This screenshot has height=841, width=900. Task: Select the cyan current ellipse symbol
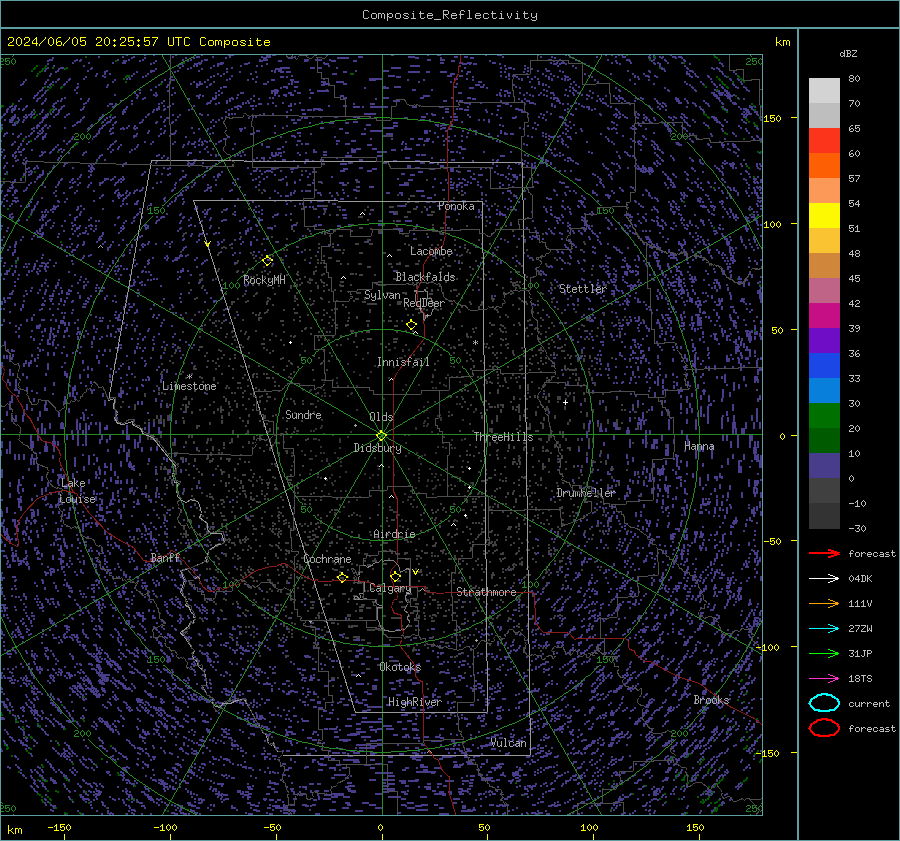[x=824, y=703]
